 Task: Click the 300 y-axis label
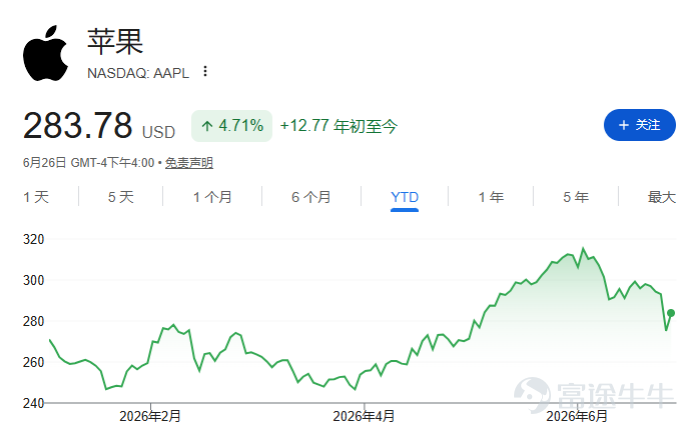[x=34, y=280]
